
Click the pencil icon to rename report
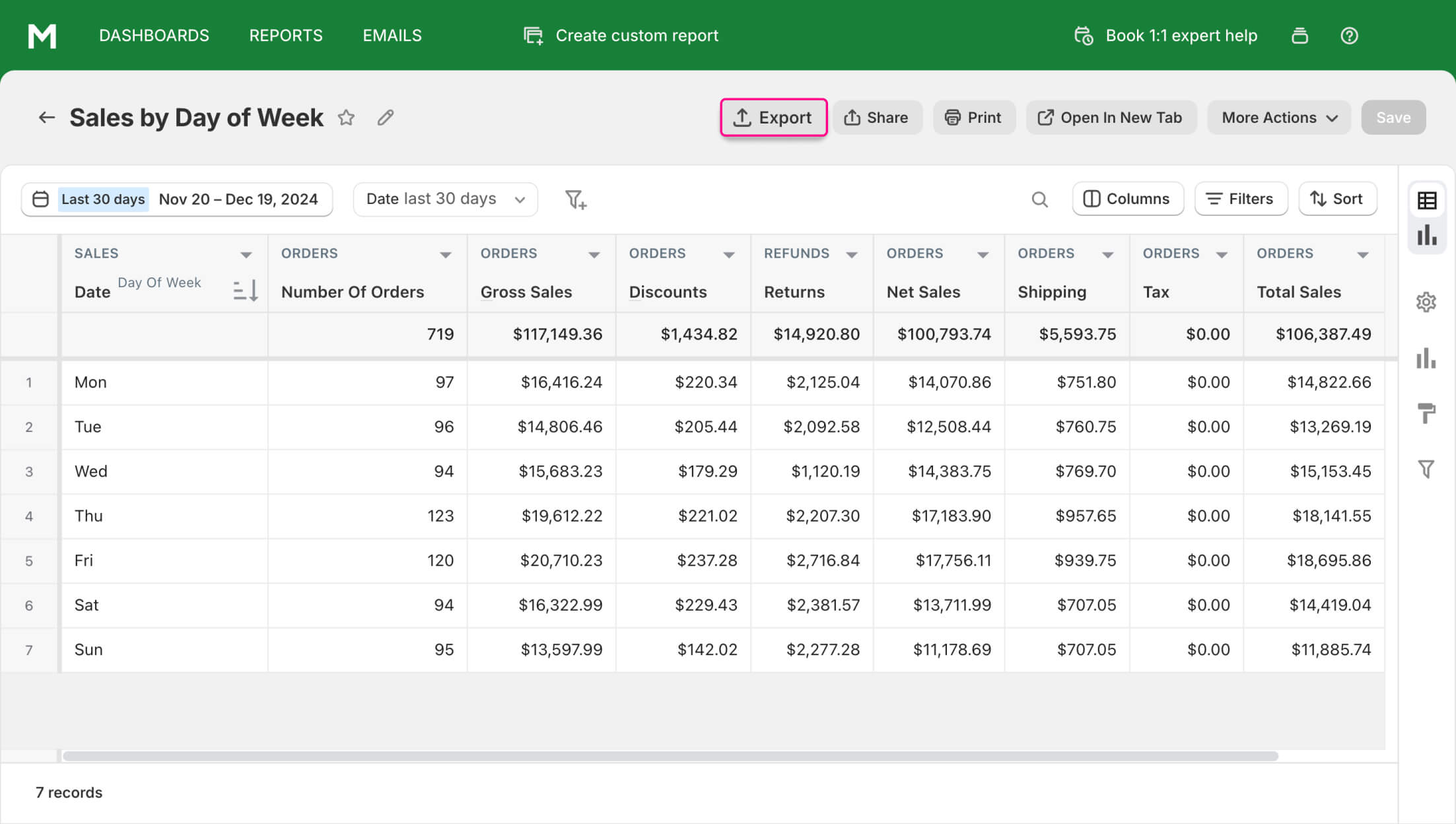[386, 118]
